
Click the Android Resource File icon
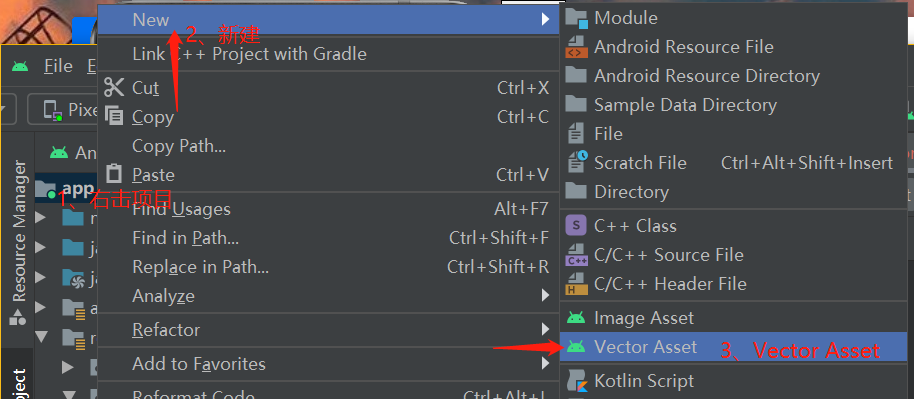point(576,47)
